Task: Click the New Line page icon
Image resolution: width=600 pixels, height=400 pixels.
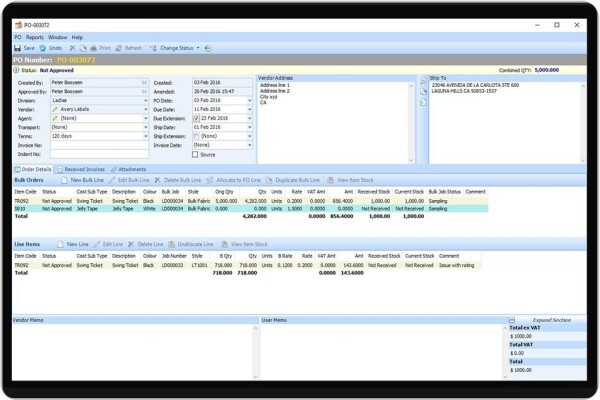Action: 60,244
